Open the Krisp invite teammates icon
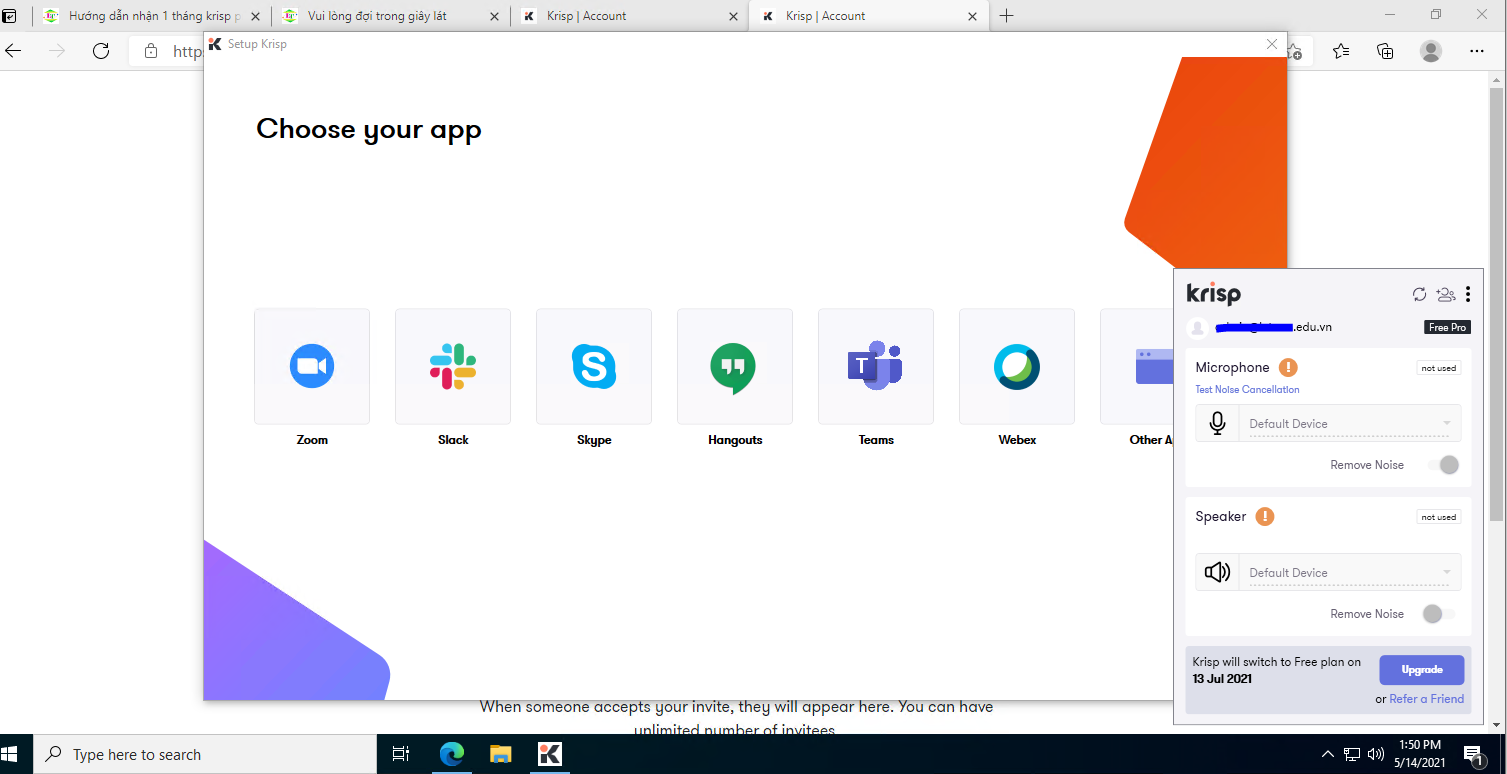Image resolution: width=1507 pixels, height=774 pixels. (1445, 294)
